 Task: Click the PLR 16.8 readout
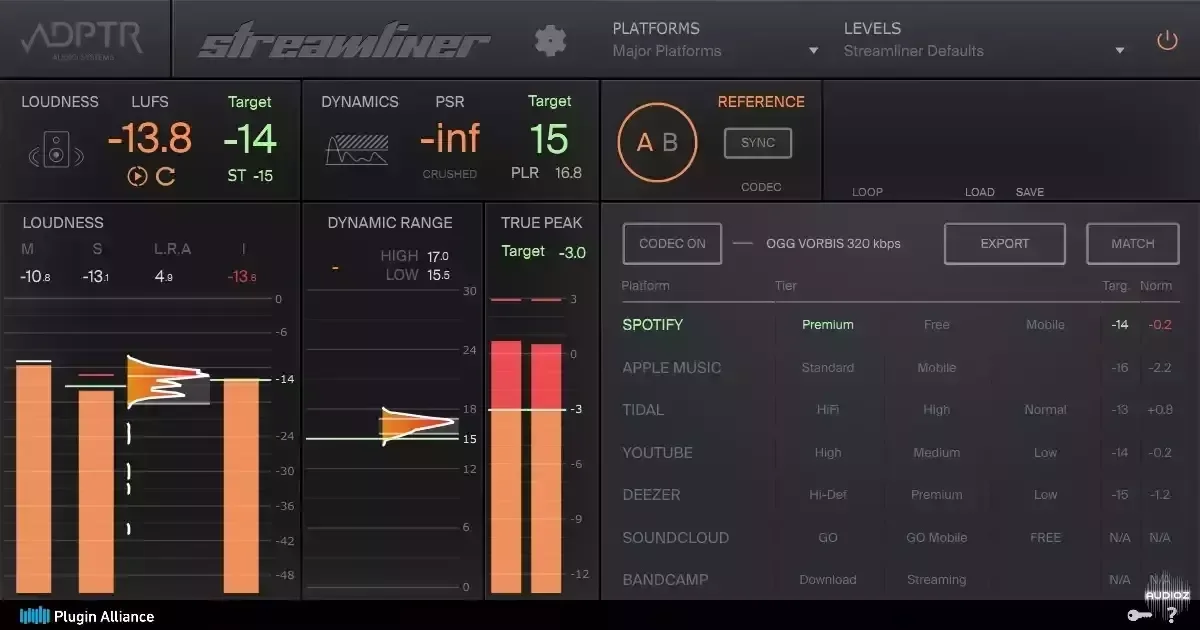(x=545, y=173)
